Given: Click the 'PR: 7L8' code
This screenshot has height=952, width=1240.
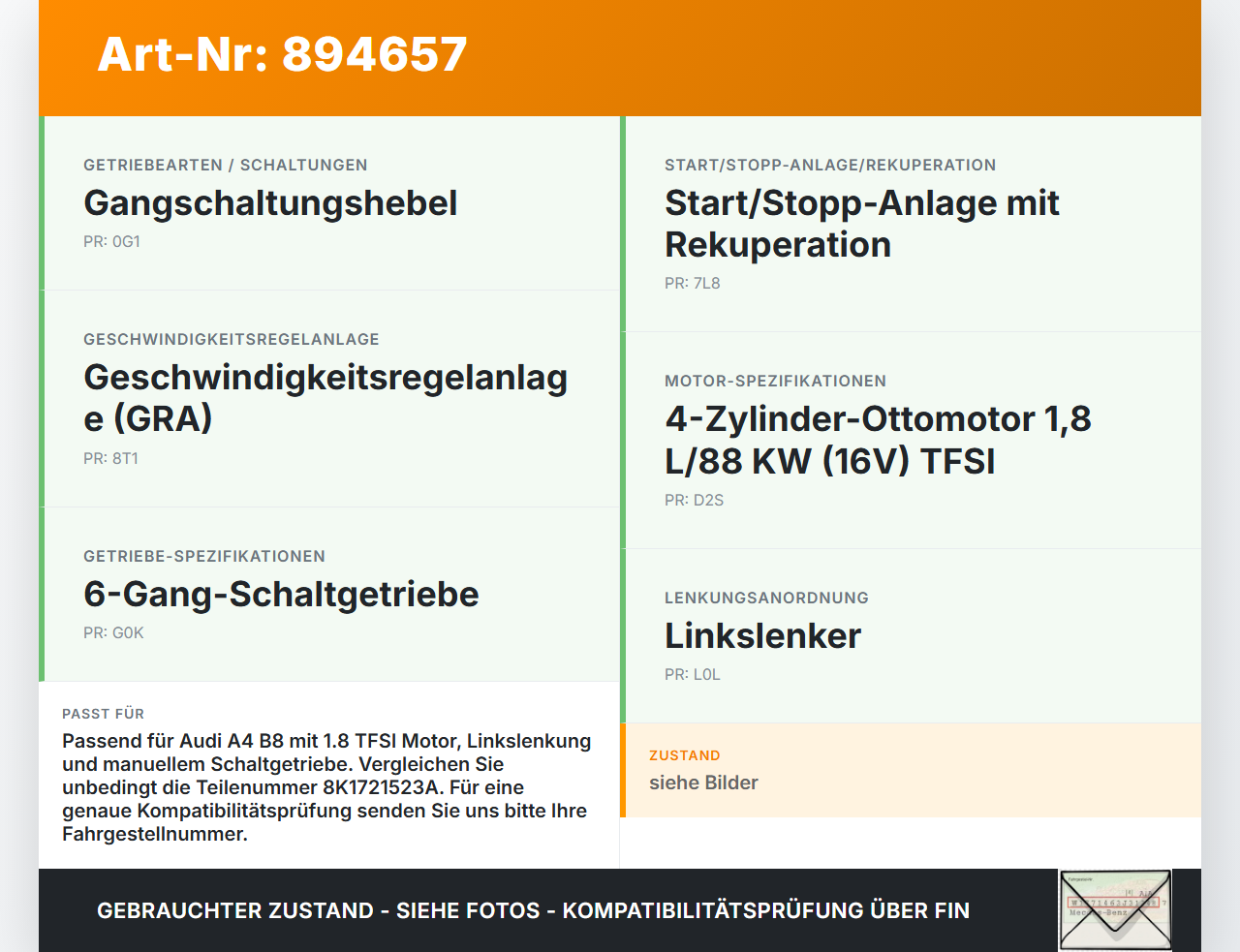Looking at the screenshot, I should pyautogui.click(x=693, y=284).
